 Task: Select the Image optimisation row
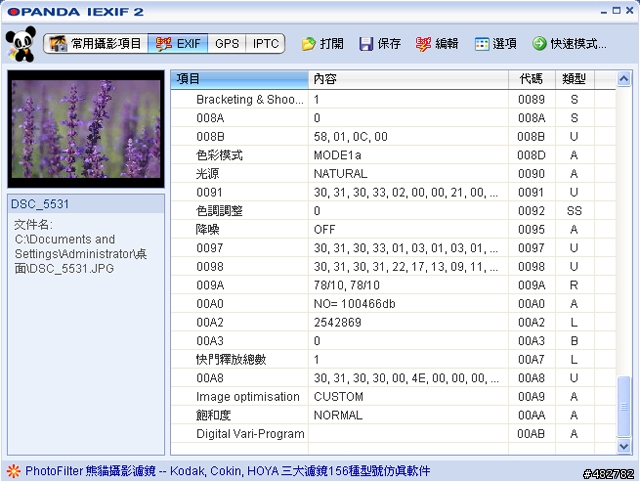point(393,397)
